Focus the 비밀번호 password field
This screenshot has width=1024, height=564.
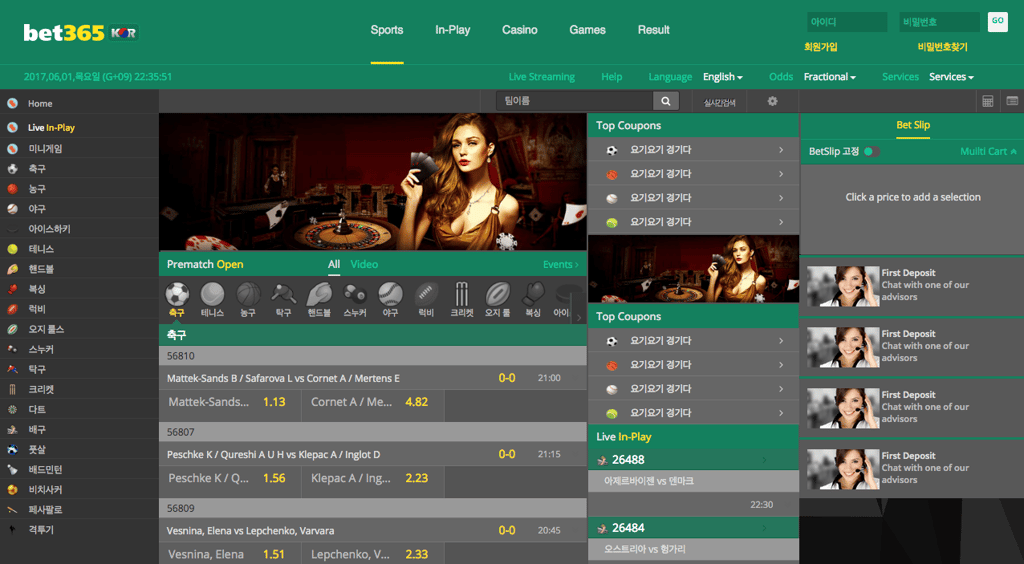coord(939,22)
